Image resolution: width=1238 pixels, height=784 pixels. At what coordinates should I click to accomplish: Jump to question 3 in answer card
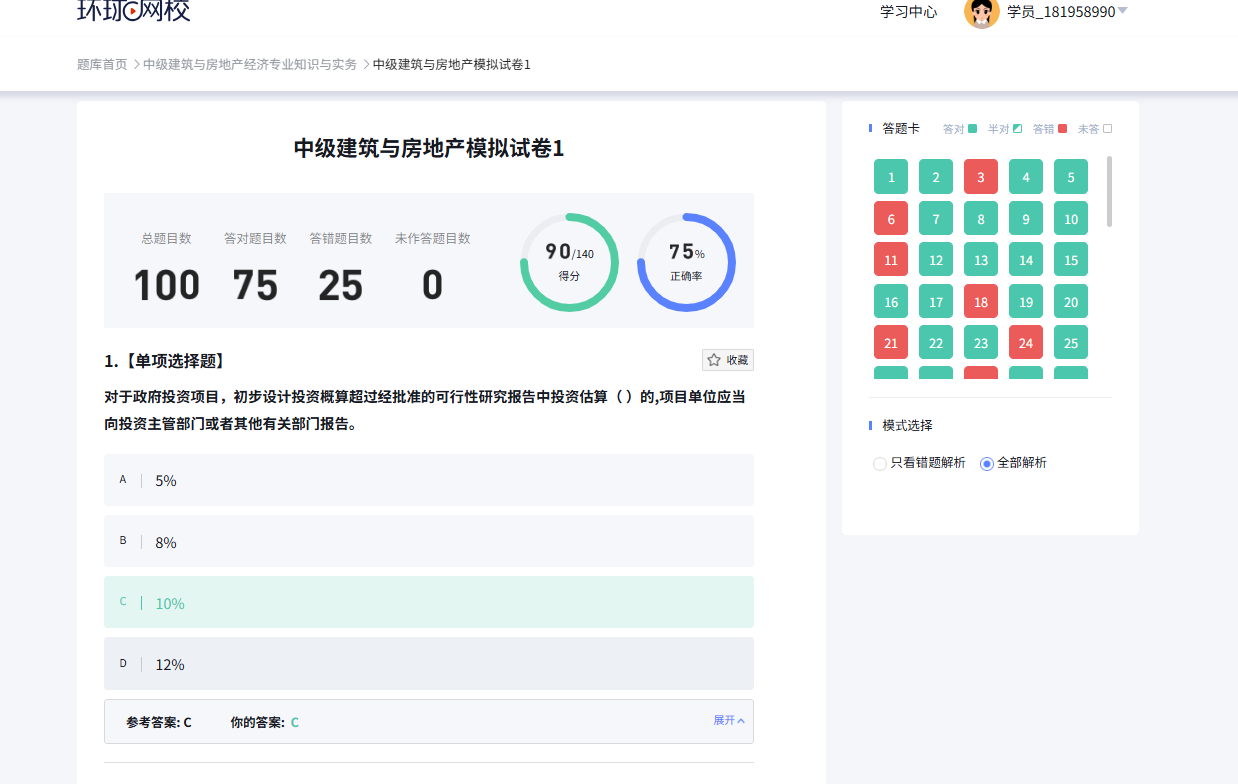click(x=980, y=177)
